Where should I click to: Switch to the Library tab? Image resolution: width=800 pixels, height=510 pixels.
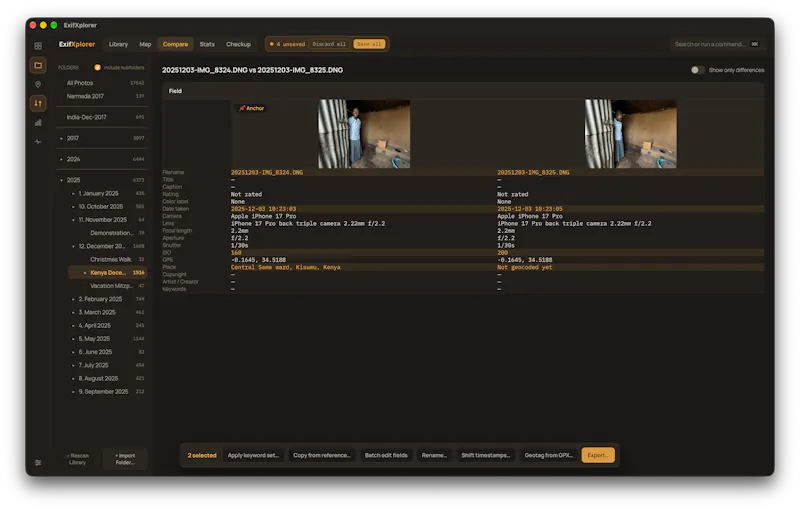118,44
